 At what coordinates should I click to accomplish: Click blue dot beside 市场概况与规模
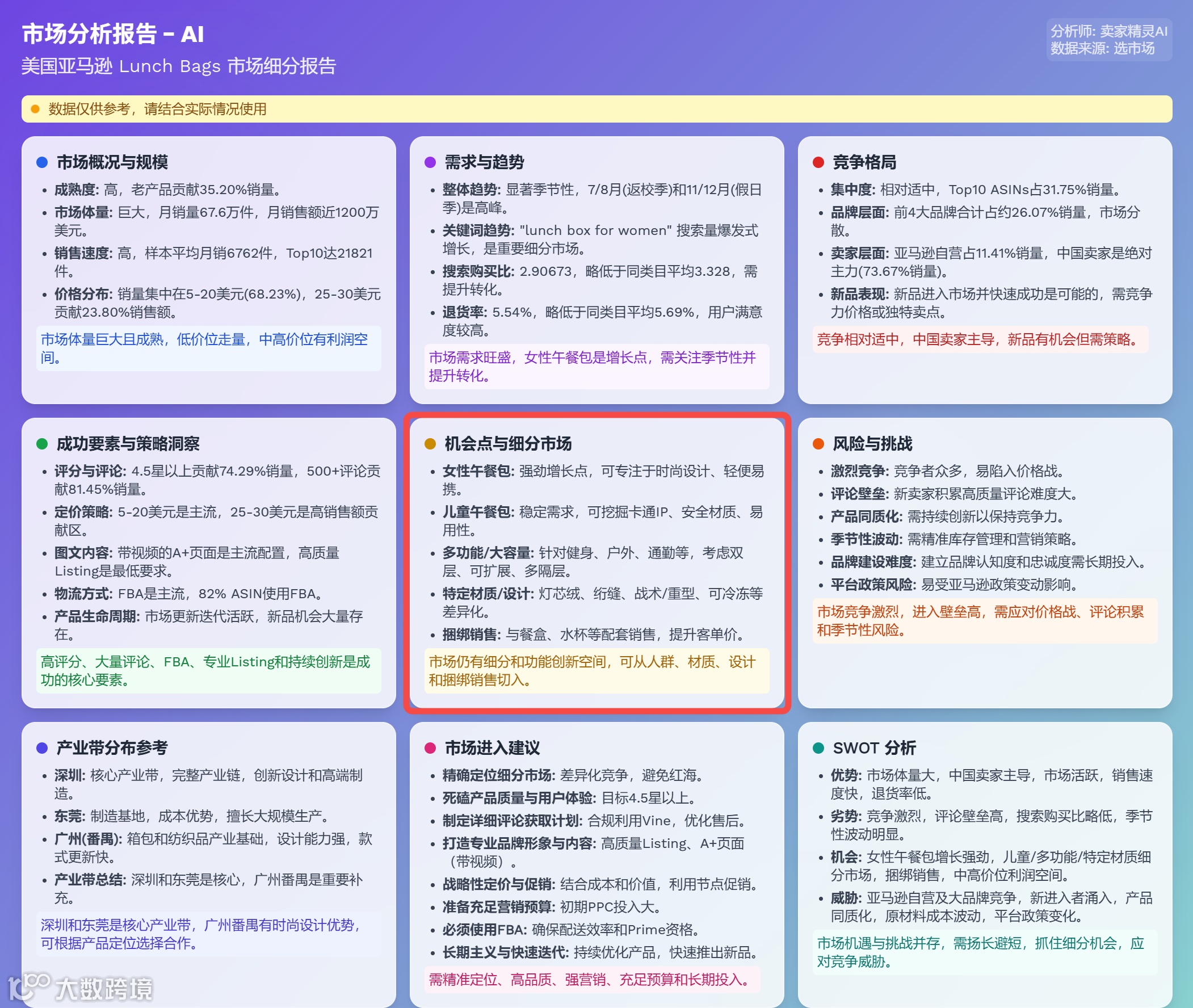pos(41,162)
